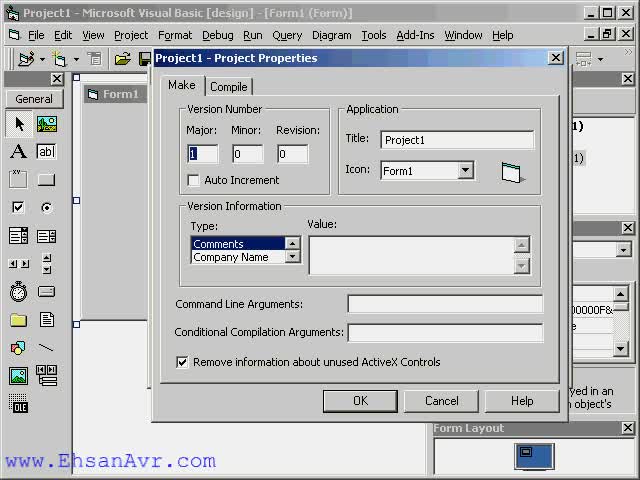Image resolution: width=640 pixels, height=480 pixels.
Task: Open the Query menu
Action: pyautogui.click(x=287, y=36)
